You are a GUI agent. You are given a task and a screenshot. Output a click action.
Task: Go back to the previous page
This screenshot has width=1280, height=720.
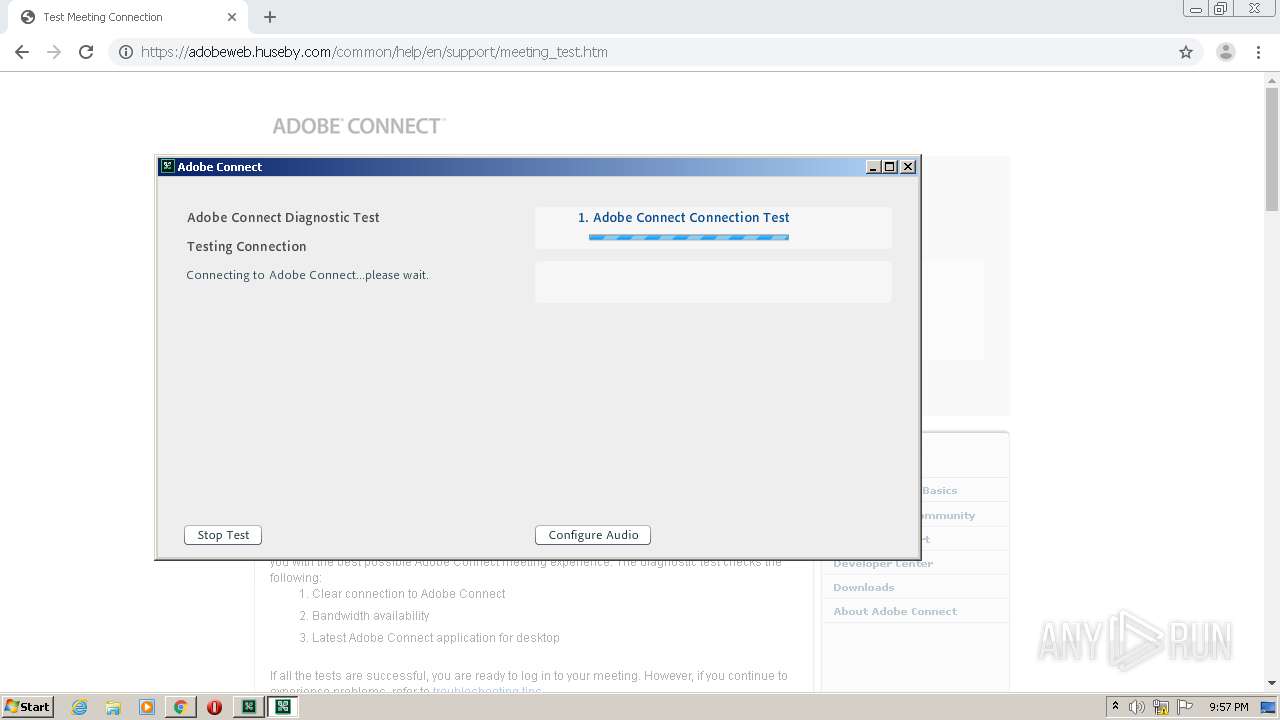click(x=22, y=52)
